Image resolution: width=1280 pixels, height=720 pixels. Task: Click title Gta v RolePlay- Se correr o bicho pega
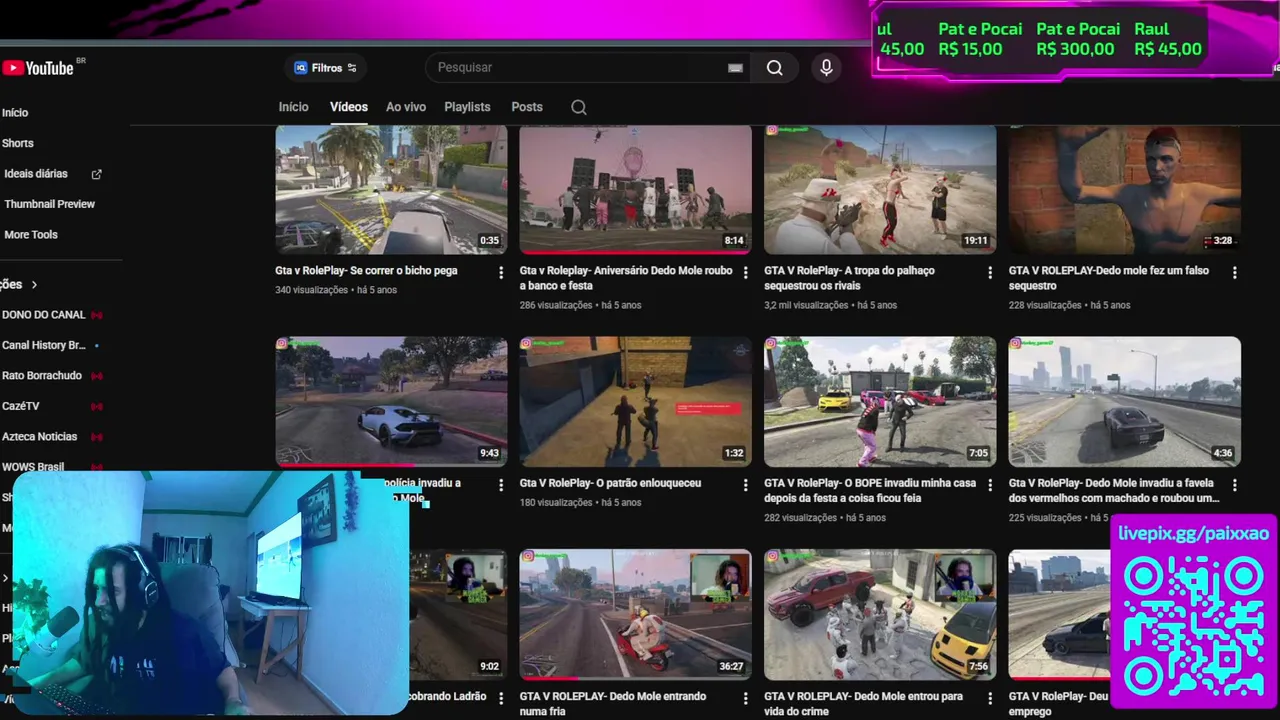point(366,271)
